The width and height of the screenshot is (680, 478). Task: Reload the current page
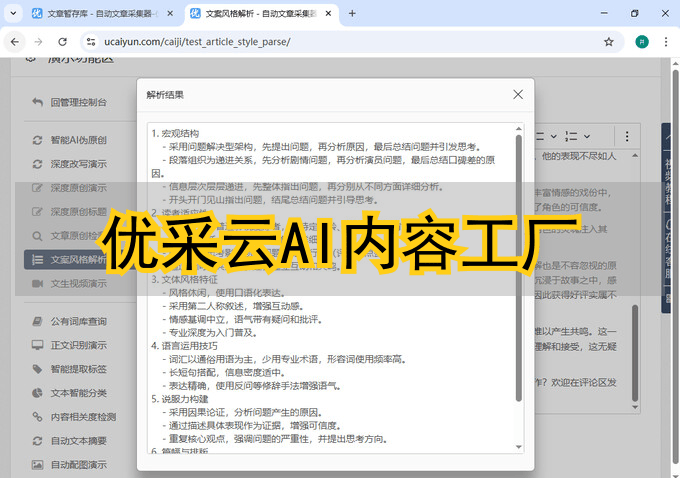click(62, 42)
